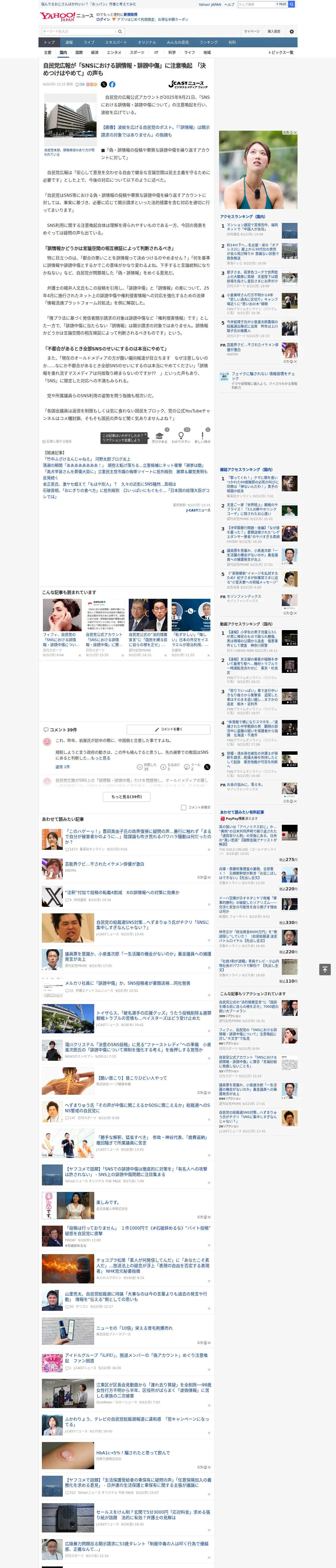The width and height of the screenshot is (336, 1568).
Task: Open the ヘルプ link at top
Action: [229, 4]
